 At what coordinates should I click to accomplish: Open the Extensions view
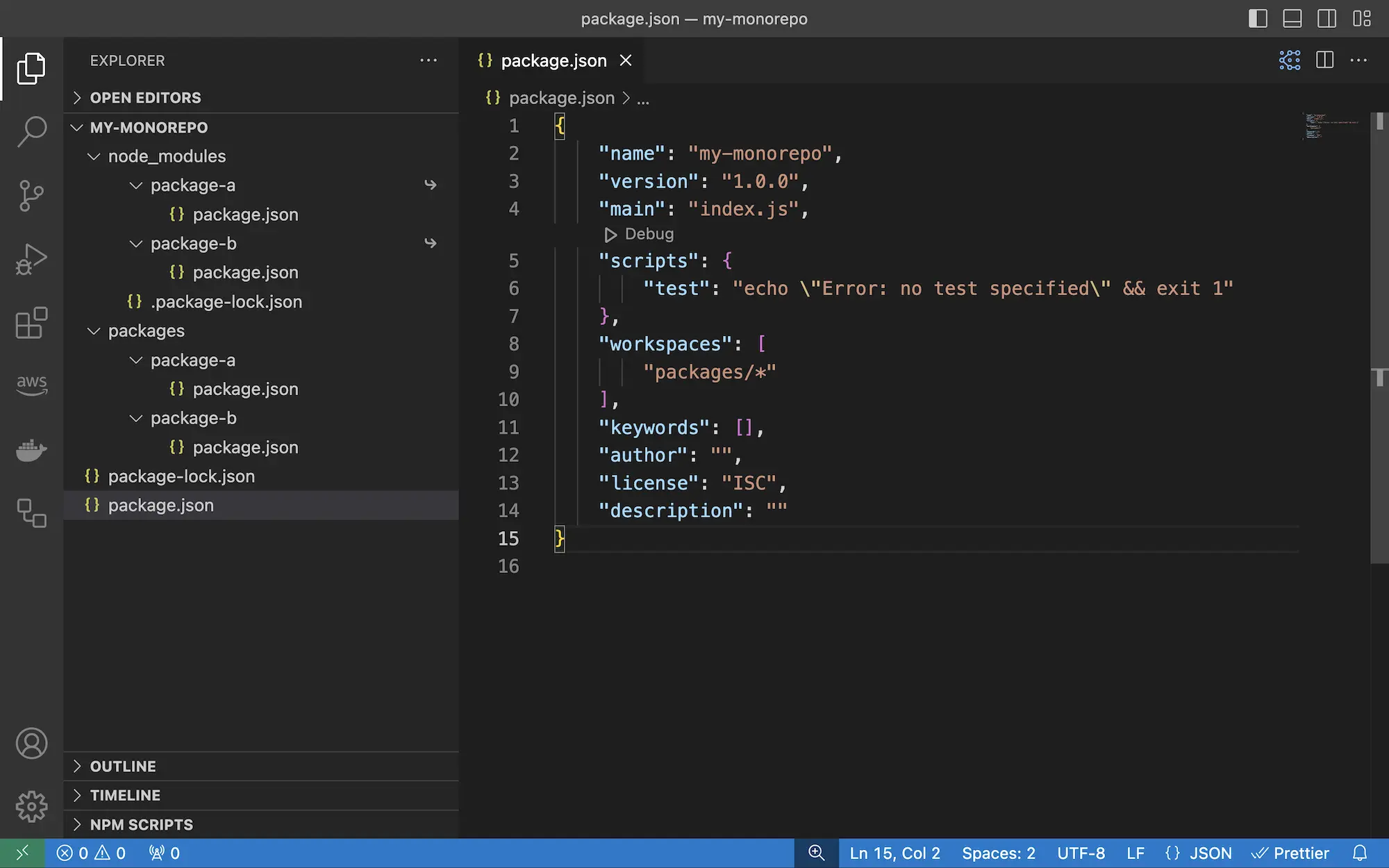click(31, 323)
